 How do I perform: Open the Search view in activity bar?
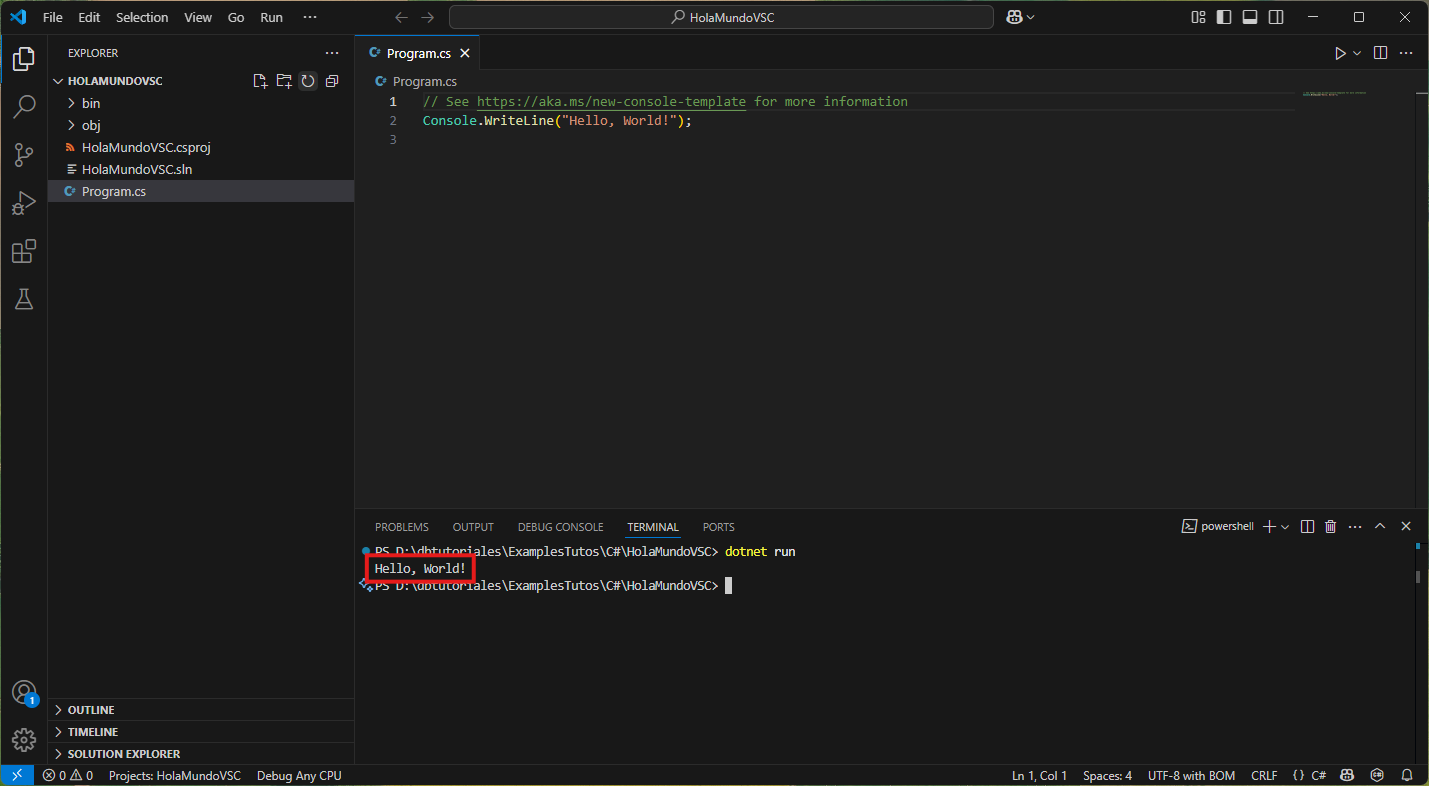coord(24,107)
